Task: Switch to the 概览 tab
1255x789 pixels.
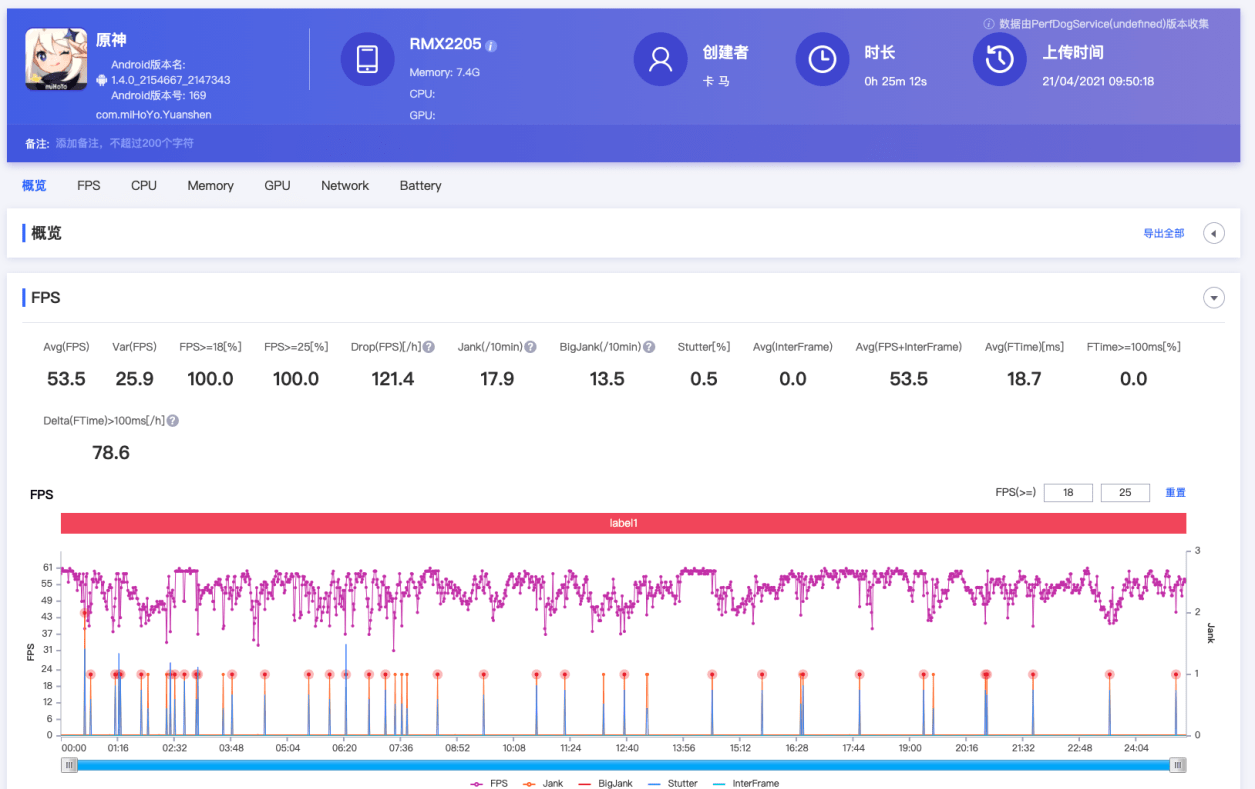Action: point(34,185)
